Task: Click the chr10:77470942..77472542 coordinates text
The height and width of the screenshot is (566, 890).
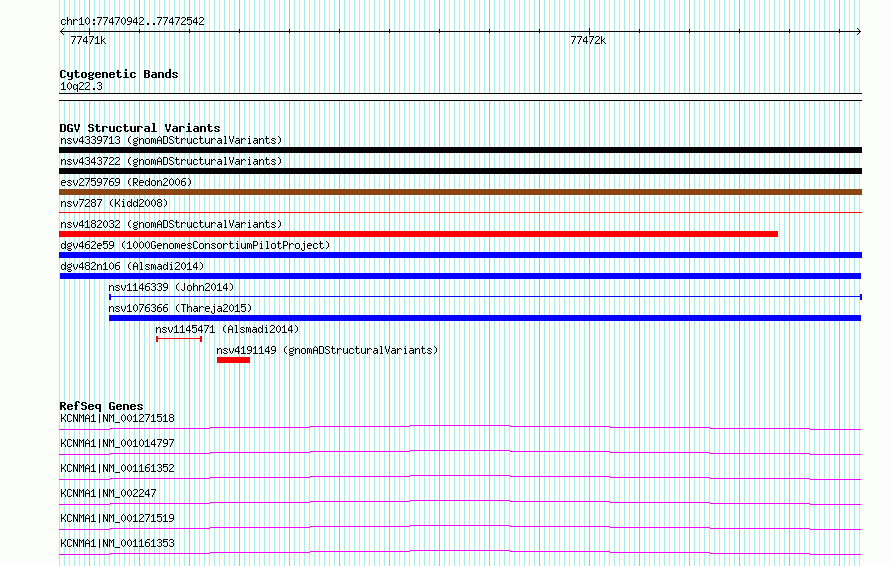Action: 132,21
